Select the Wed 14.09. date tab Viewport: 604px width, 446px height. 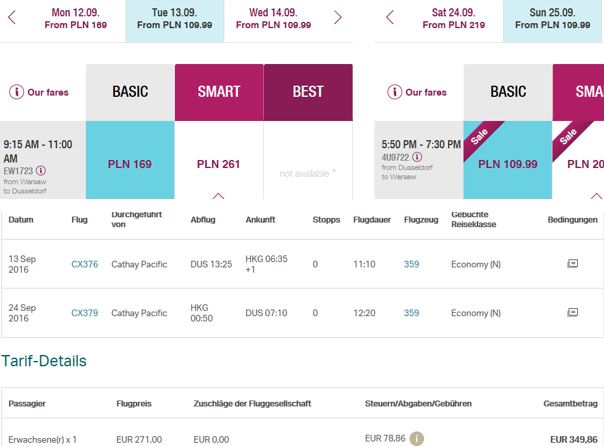273,18
